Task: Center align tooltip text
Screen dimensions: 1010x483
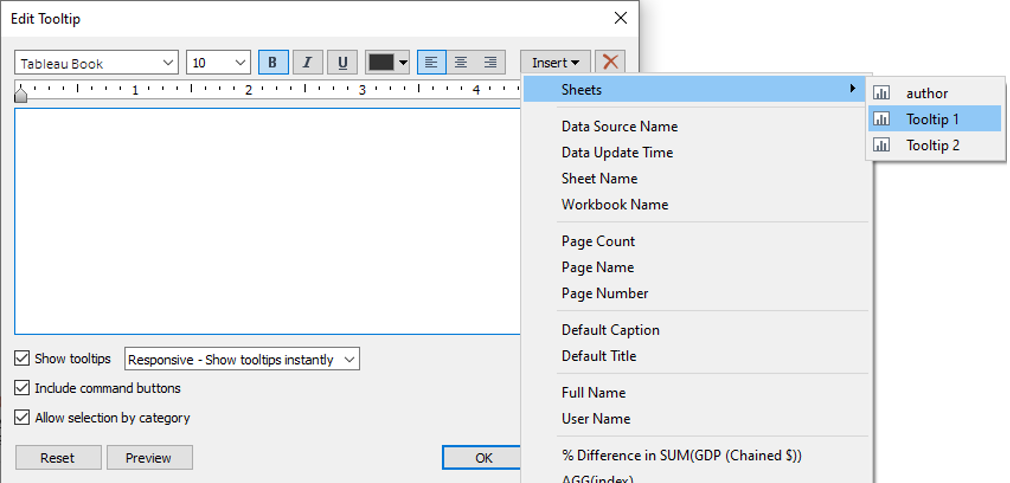Action: click(x=460, y=63)
